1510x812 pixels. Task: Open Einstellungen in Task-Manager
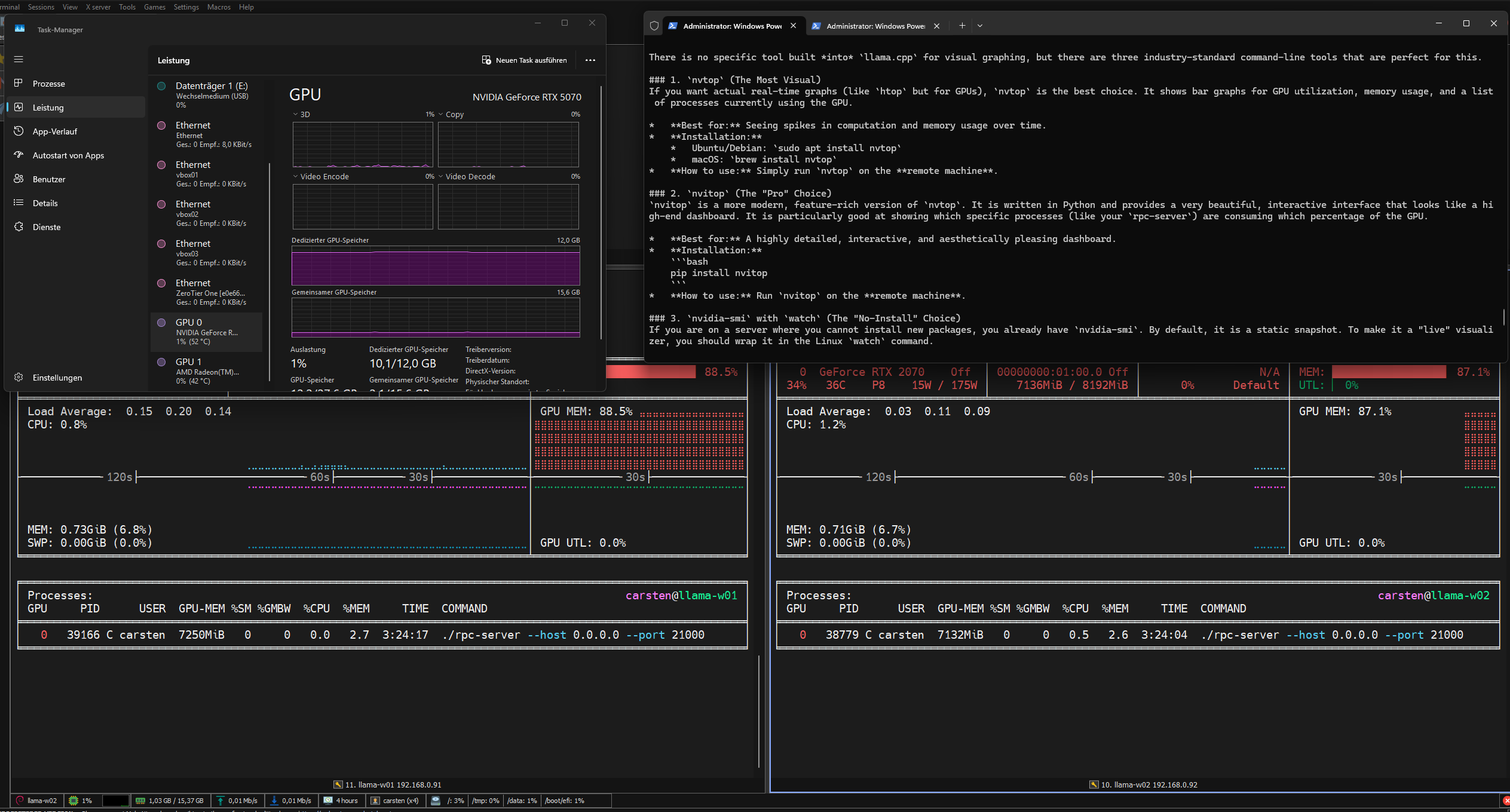click(x=76, y=378)
